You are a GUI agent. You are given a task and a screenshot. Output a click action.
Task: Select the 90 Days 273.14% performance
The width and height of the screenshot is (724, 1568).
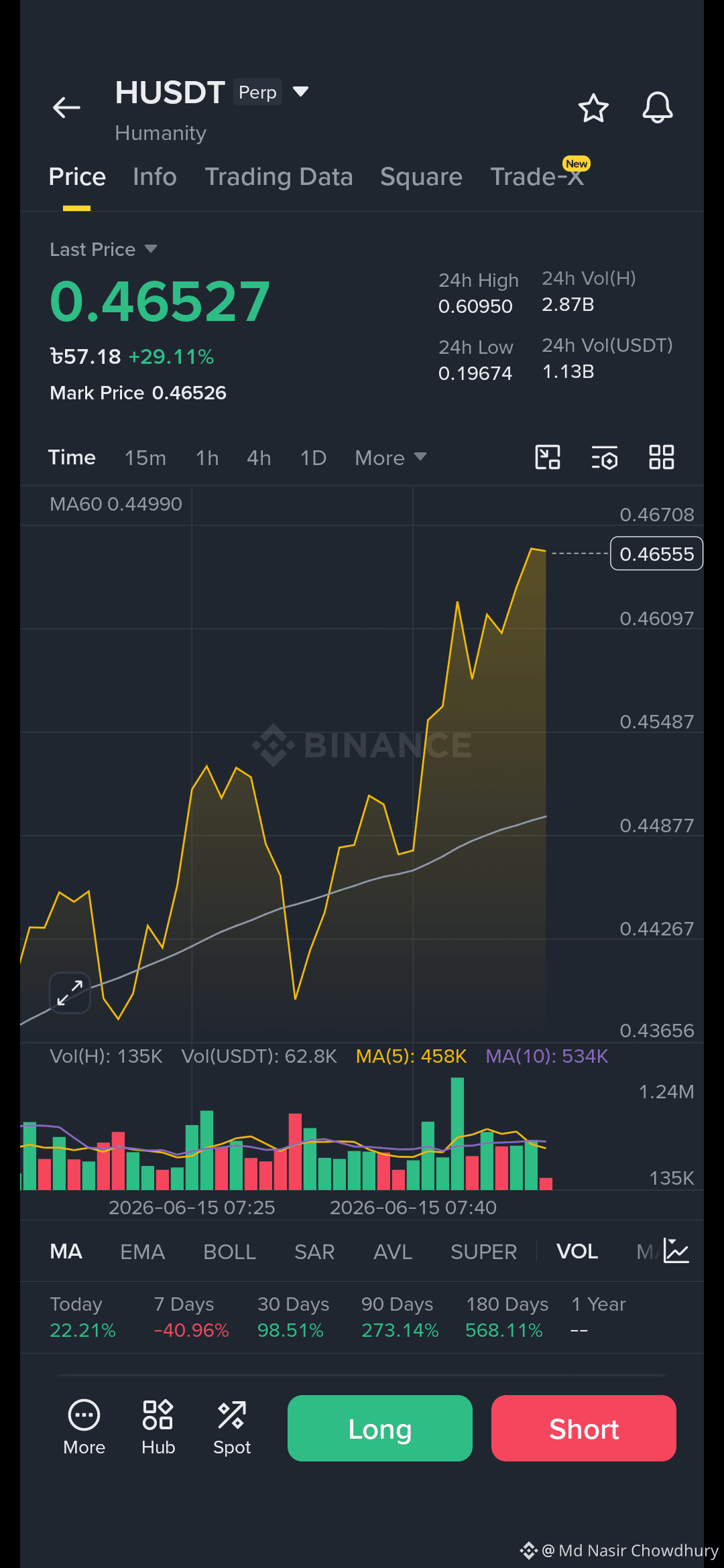[400, 1317]
